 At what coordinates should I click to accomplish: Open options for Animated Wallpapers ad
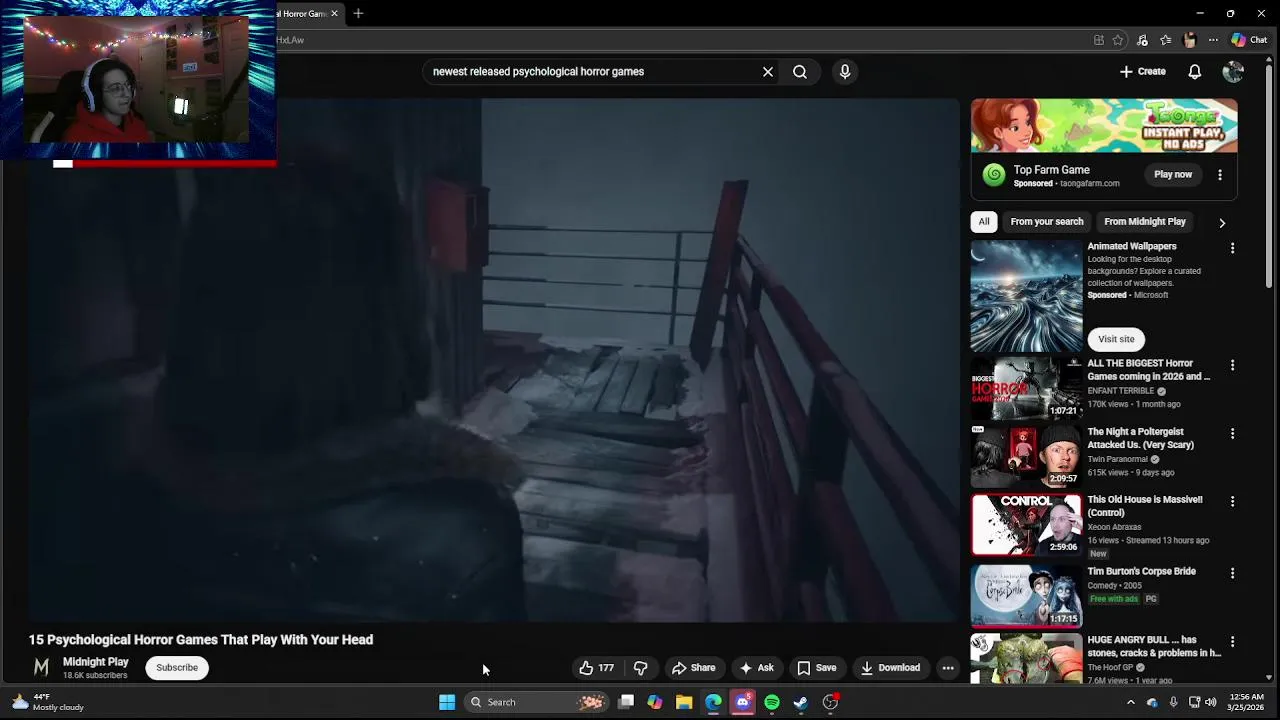click(1232, 248)
